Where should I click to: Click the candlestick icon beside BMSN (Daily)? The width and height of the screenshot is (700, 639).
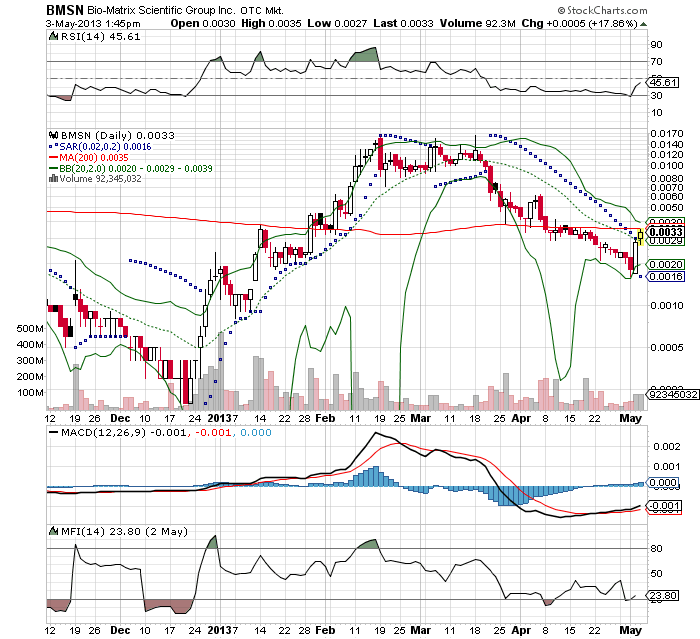[54, 135]
